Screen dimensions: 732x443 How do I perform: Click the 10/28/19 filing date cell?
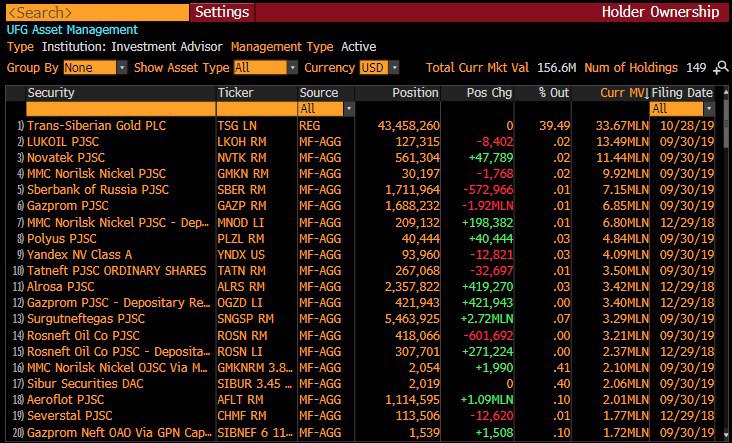tap(687, 126)
